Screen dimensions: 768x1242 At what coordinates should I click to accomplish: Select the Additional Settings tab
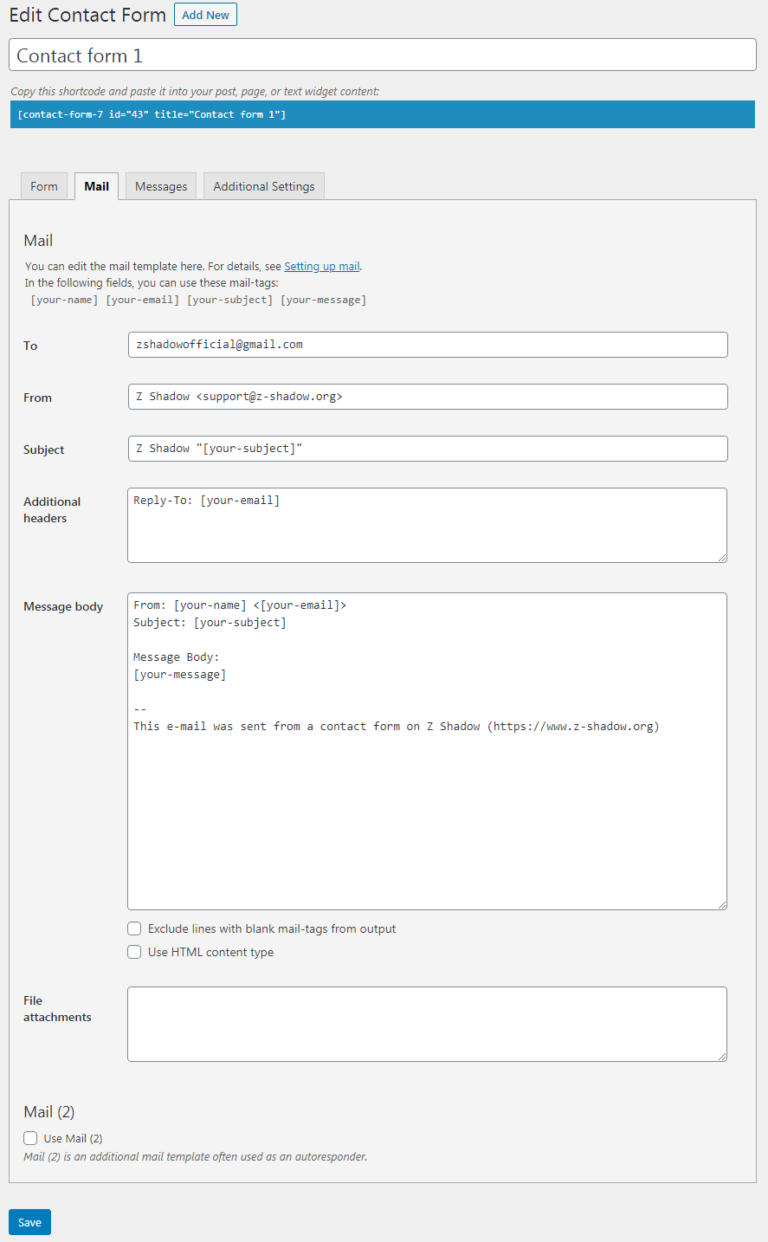[x=263, y=186]
